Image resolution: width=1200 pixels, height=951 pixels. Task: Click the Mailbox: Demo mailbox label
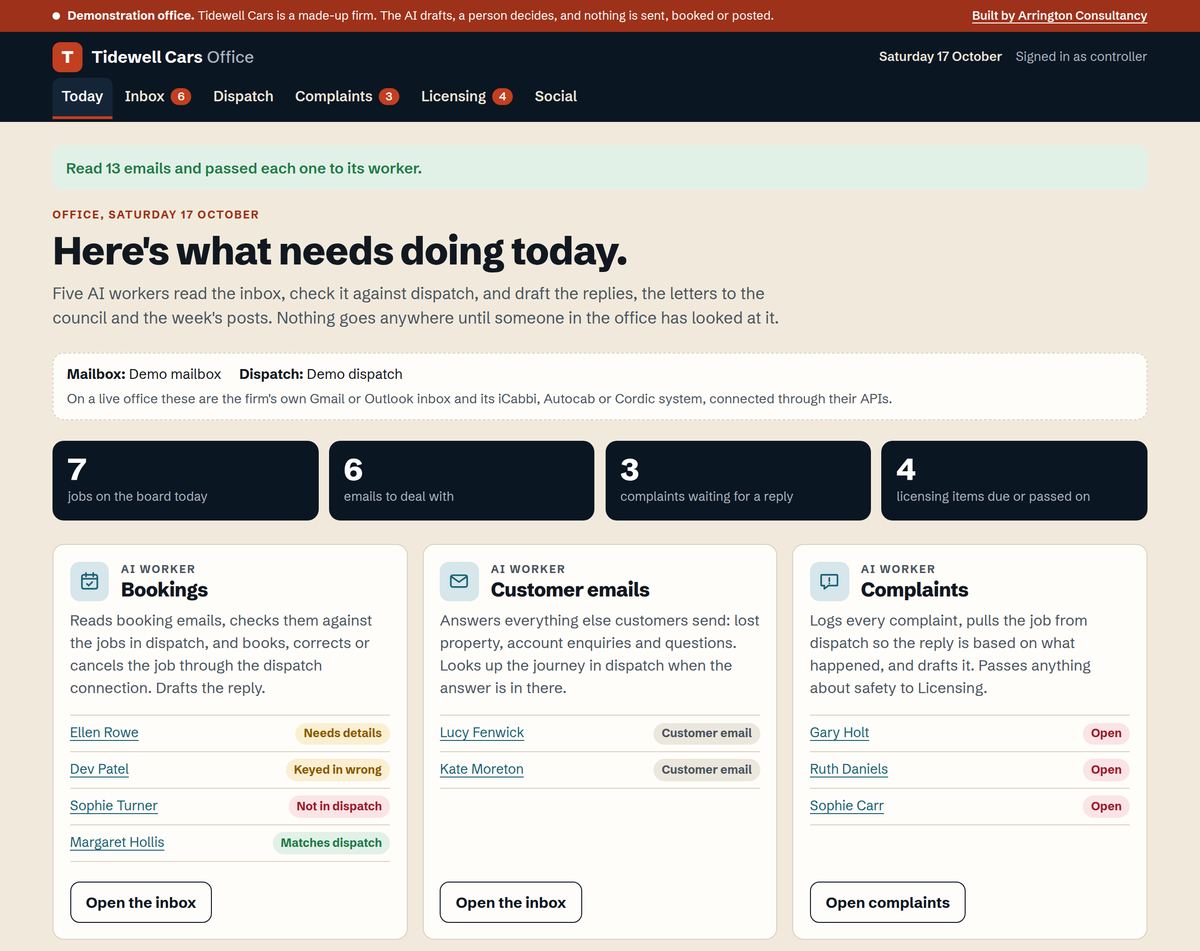point(144,374)
